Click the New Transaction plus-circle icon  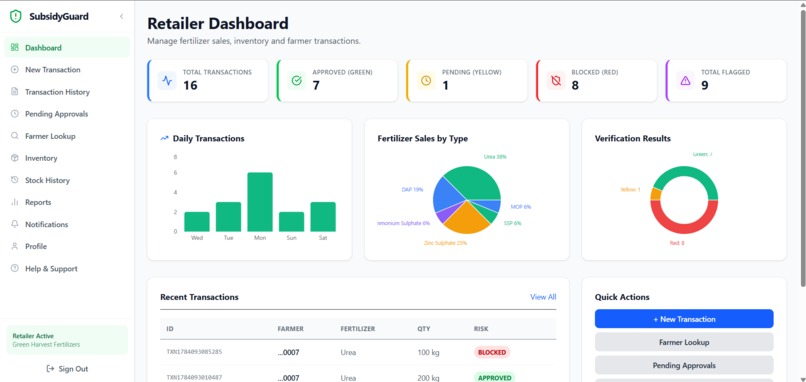click(15, 69)
